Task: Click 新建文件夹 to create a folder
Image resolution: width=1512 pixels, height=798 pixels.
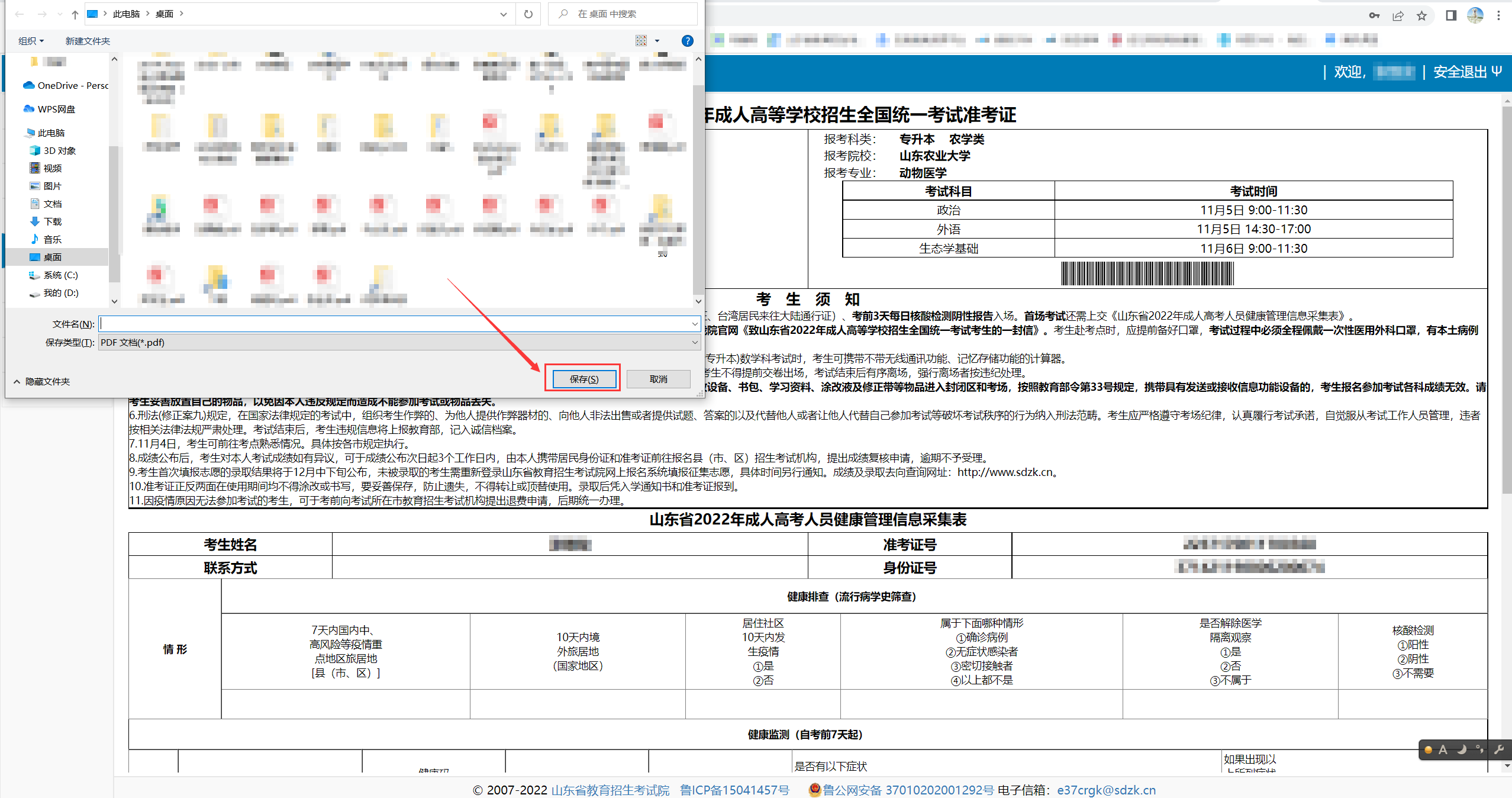Action: click(88, 41)
